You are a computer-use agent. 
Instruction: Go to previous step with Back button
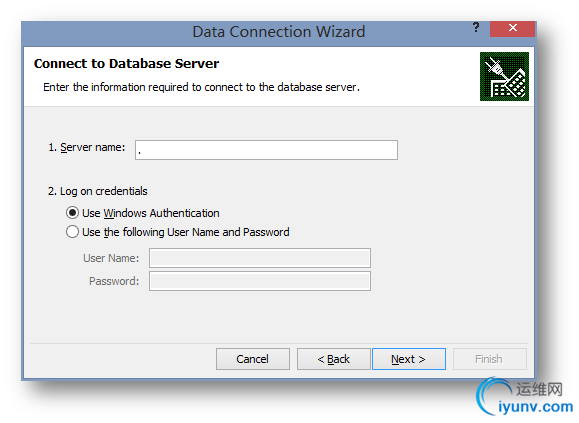pyautogui.click(x=333, y=359)
